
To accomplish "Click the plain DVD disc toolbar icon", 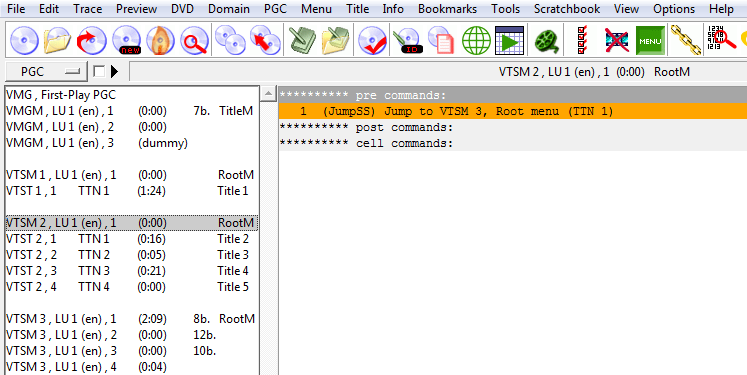I will click(x=24, y=41).
